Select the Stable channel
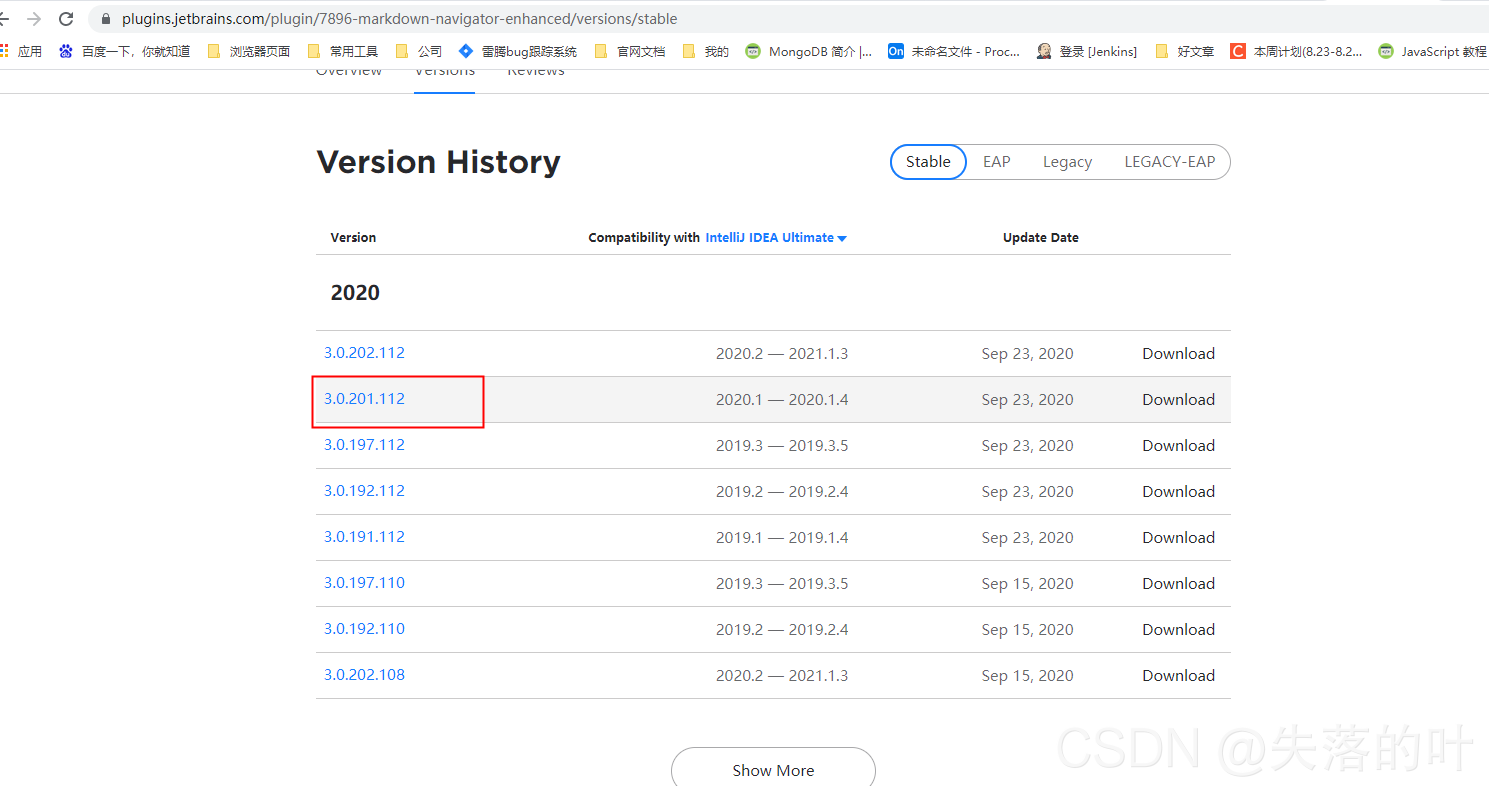The height and width of the screenshot is (786, 1489). pyautogui.click(x=928, y=162)
